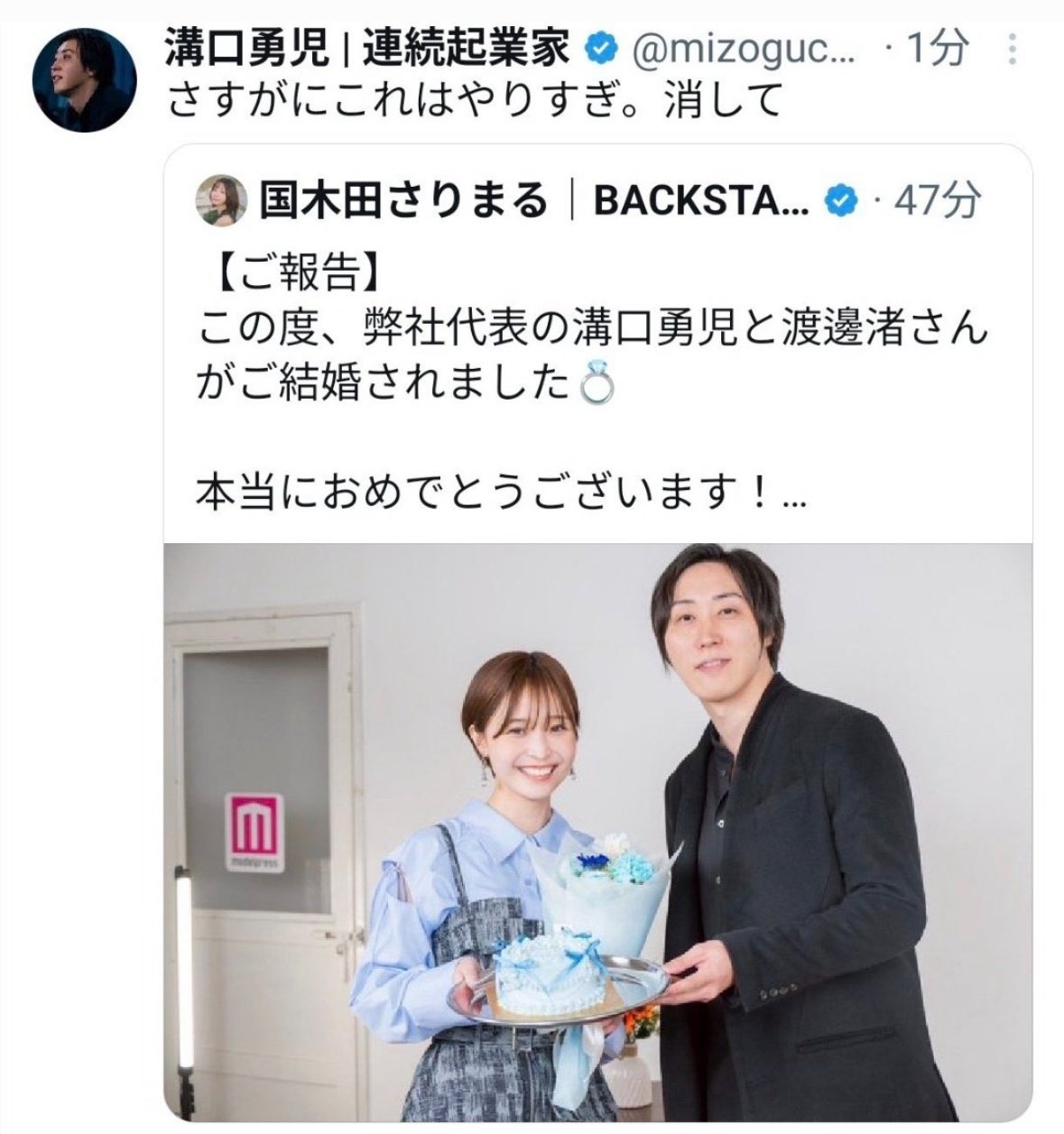
Task: Click the 47分 timestamp in the quoted post
Action: (x=935, y=201)
